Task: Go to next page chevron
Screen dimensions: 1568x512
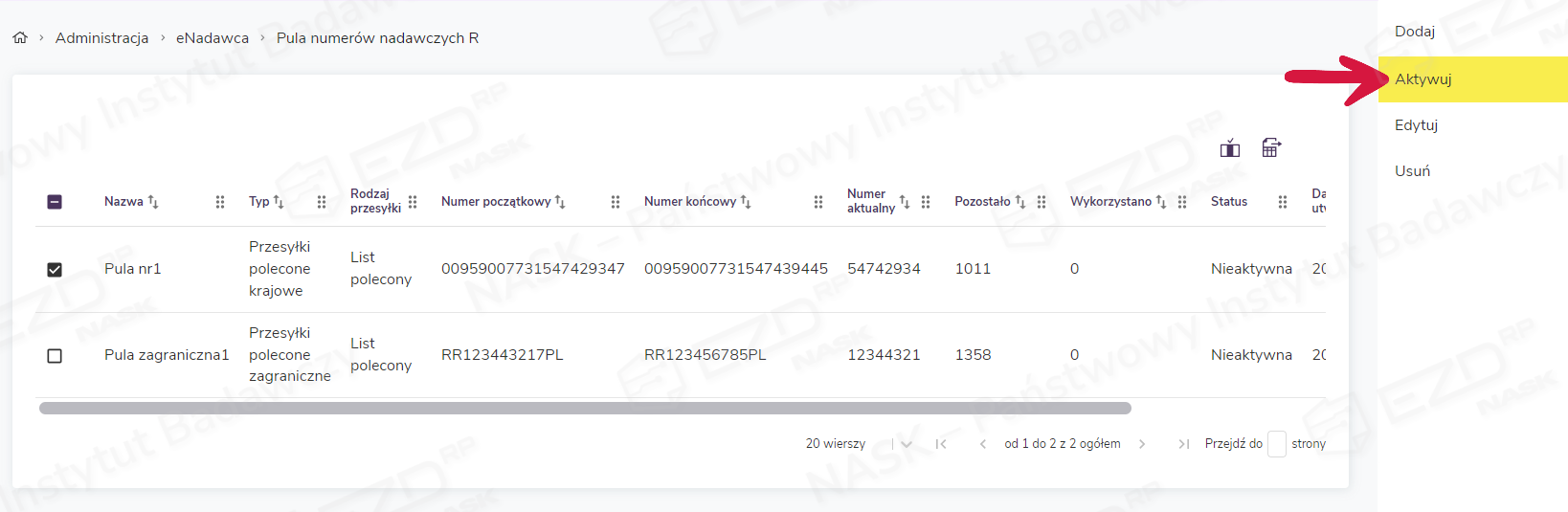Action: click(x=1142, y=444)
